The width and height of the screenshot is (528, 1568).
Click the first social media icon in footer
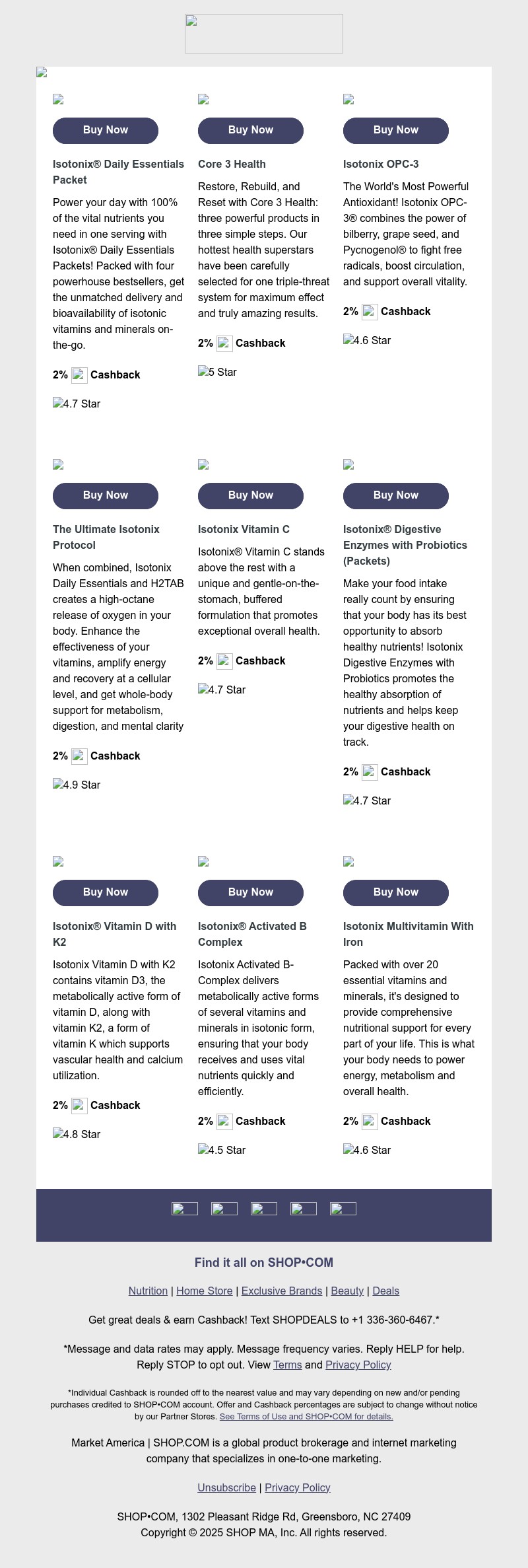click(x=185, y=1209)
